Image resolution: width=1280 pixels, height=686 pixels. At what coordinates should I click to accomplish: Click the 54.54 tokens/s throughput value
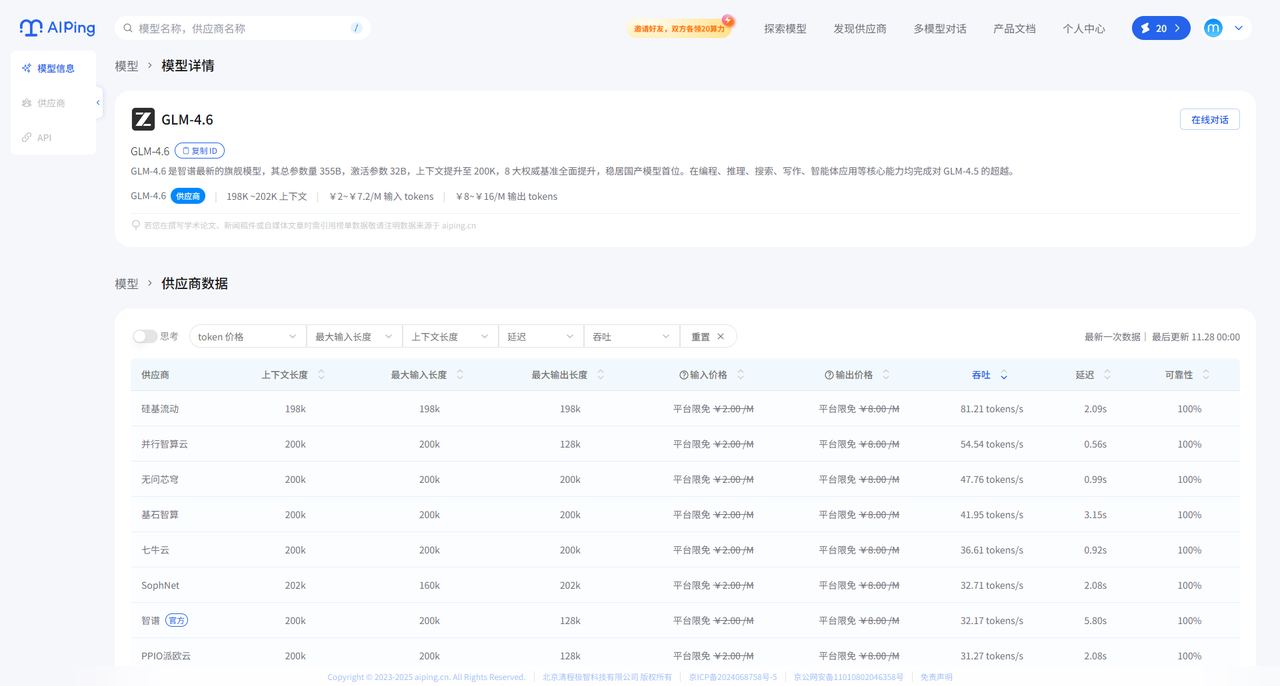(x=992, y=444)
